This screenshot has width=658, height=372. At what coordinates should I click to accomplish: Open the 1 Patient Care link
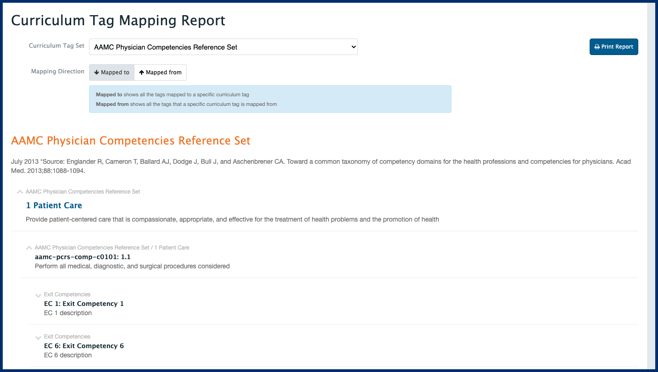(x=54, y=205)
